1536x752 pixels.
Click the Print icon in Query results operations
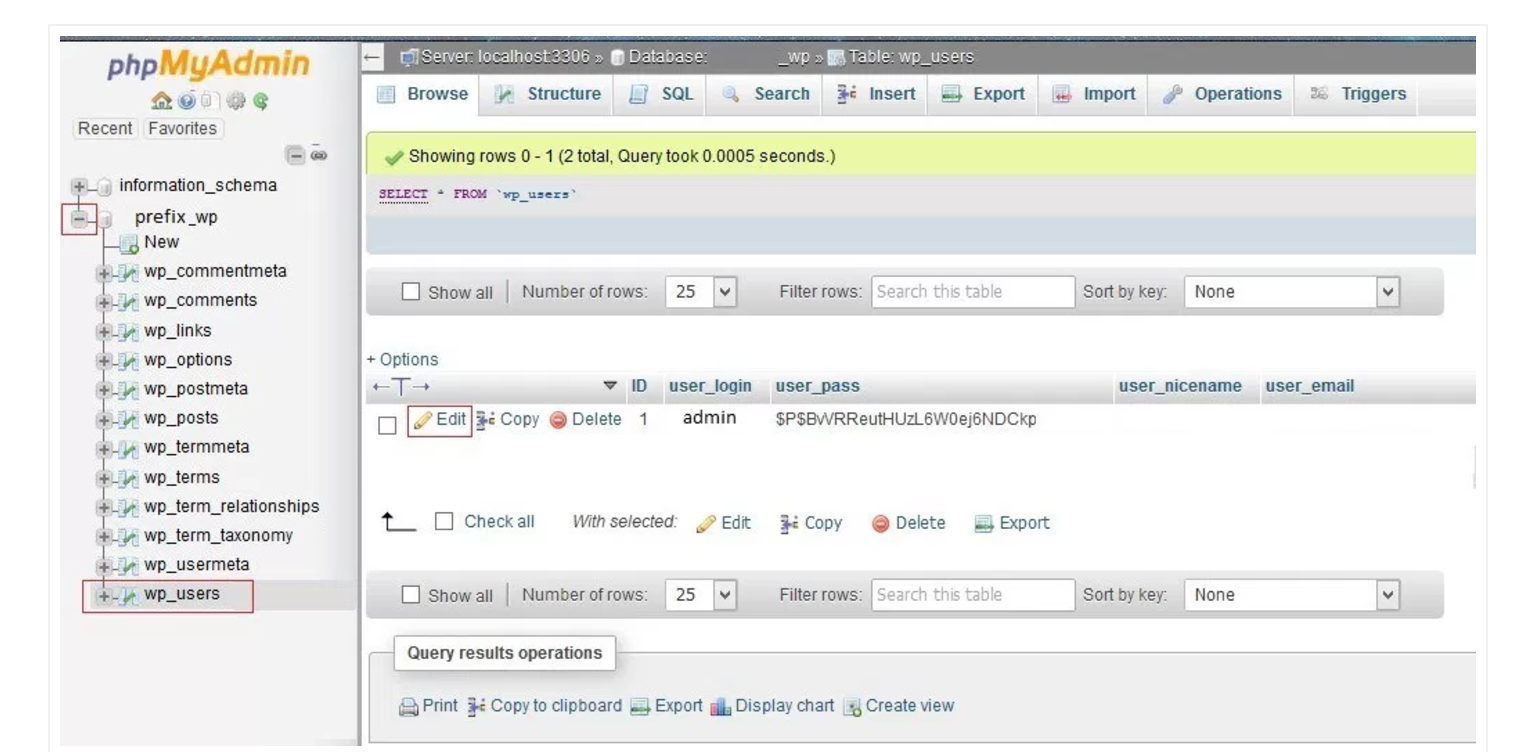(407, 706)
